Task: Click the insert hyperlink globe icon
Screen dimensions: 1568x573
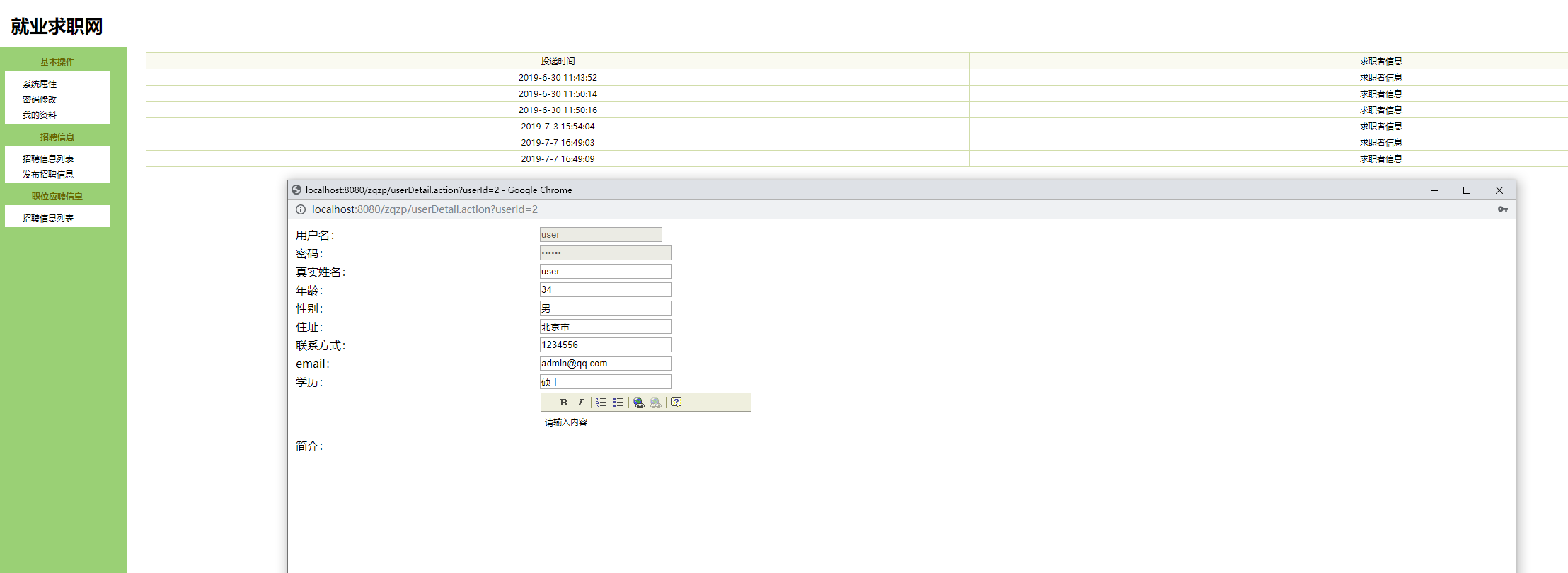Action: (638, 403)
